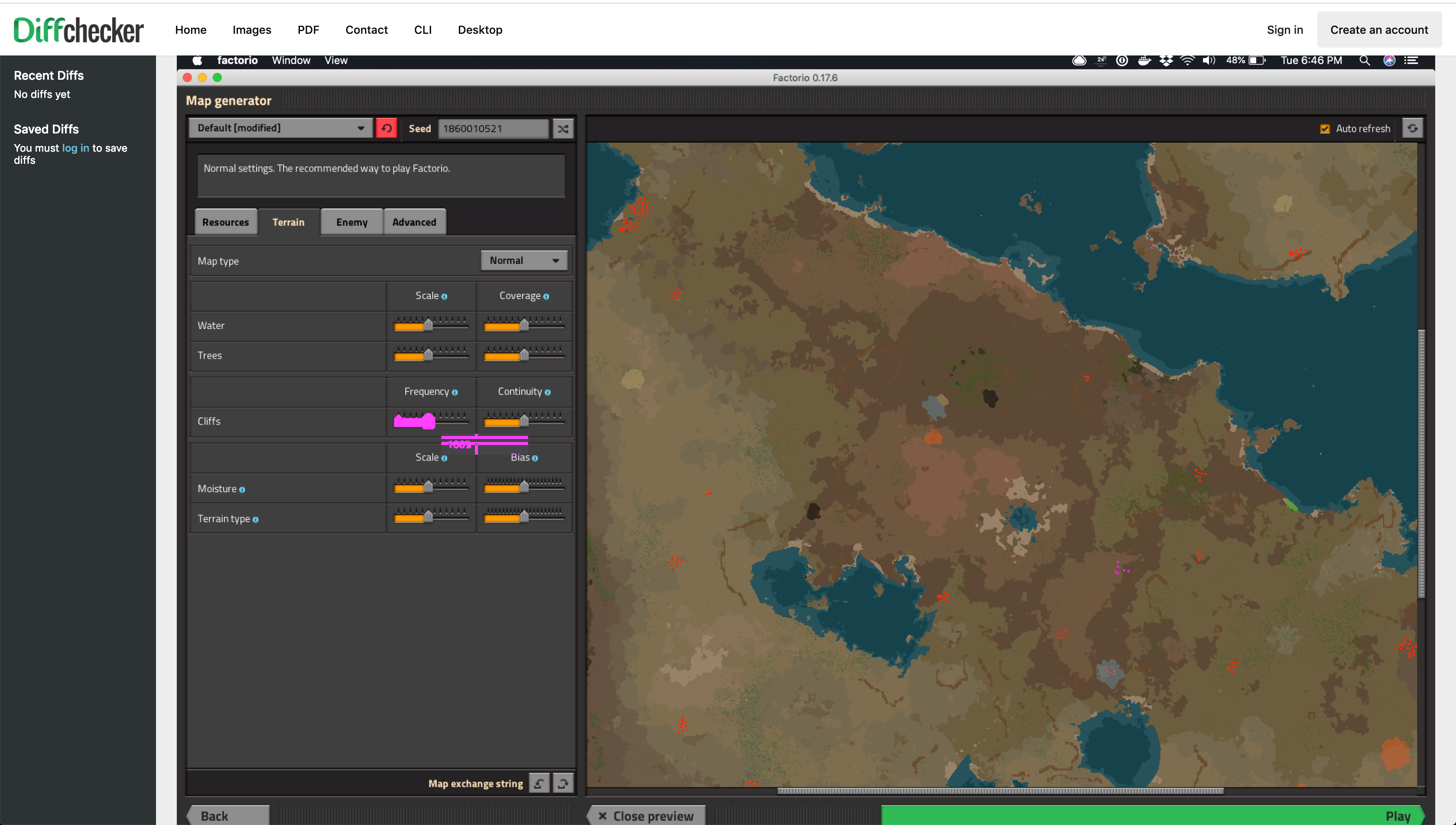Open the CLI link in Diffchecker navigation
The width and height of the screenshot is (1456, 825).
click(422, 30)
